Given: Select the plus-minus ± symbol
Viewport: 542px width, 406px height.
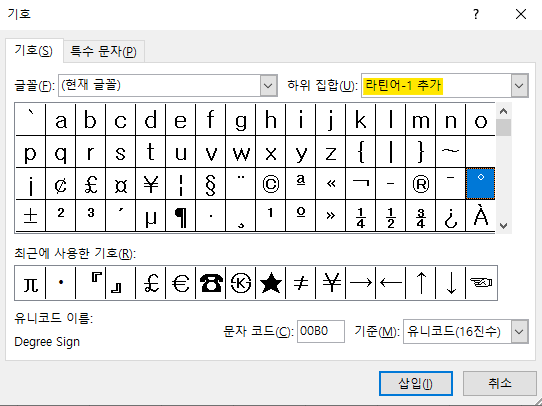Looking at the screenshot, I should coord(30,216).
